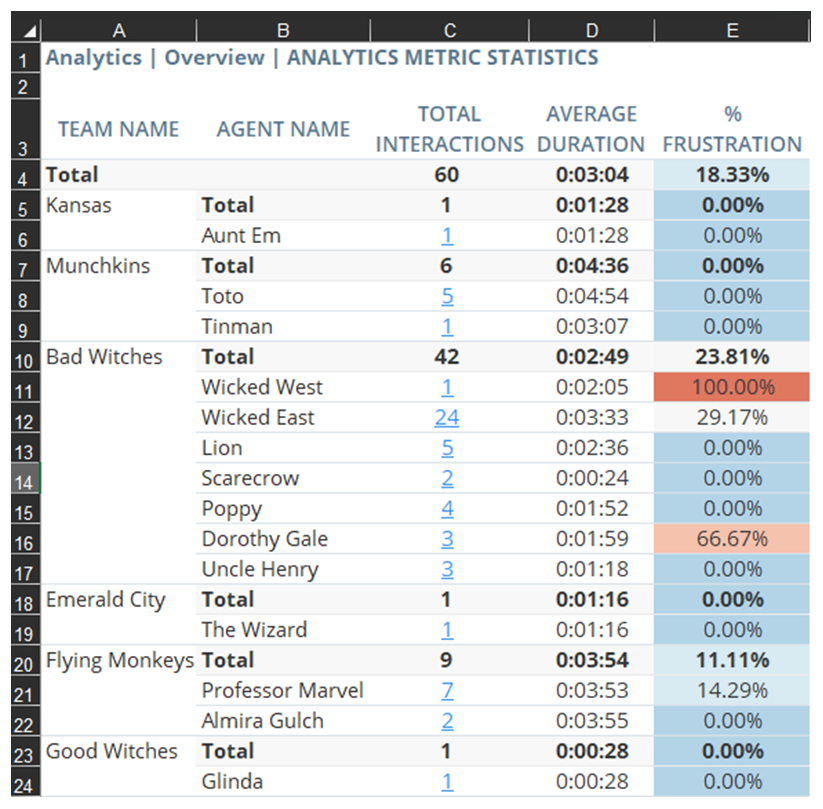
Task: Select the grand total 60 interactions cell
Action: click(x=450, y=175)
